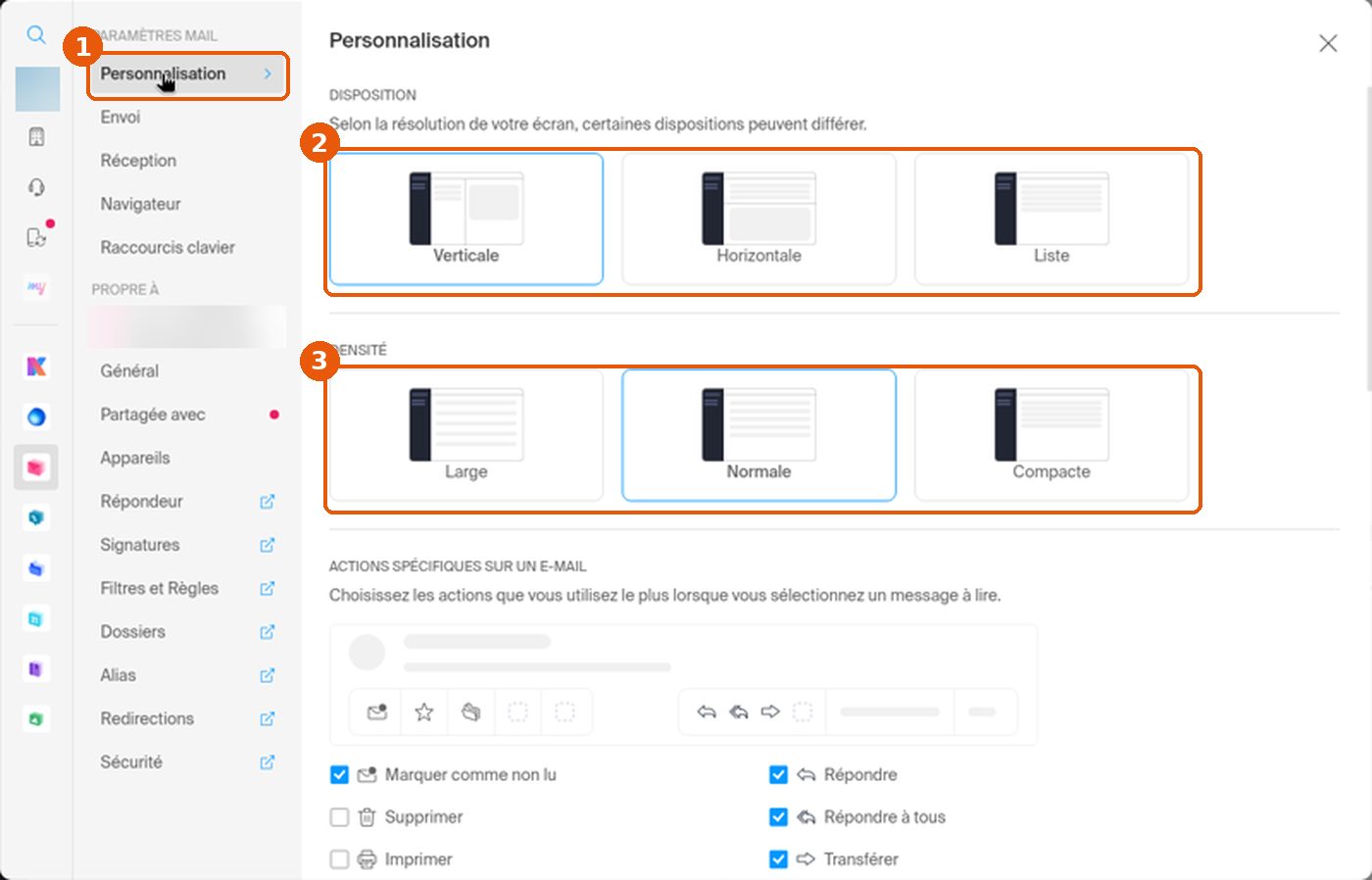Open the blue folder app icon

click(x=36, y=568)
